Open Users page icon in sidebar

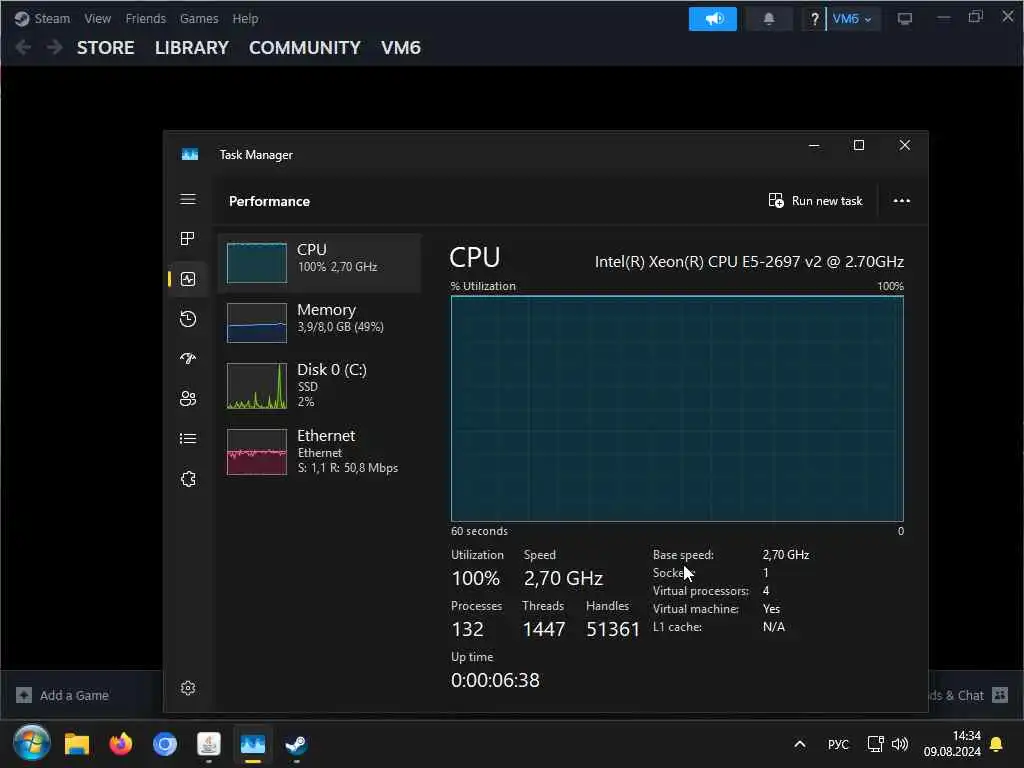(188, 398)
